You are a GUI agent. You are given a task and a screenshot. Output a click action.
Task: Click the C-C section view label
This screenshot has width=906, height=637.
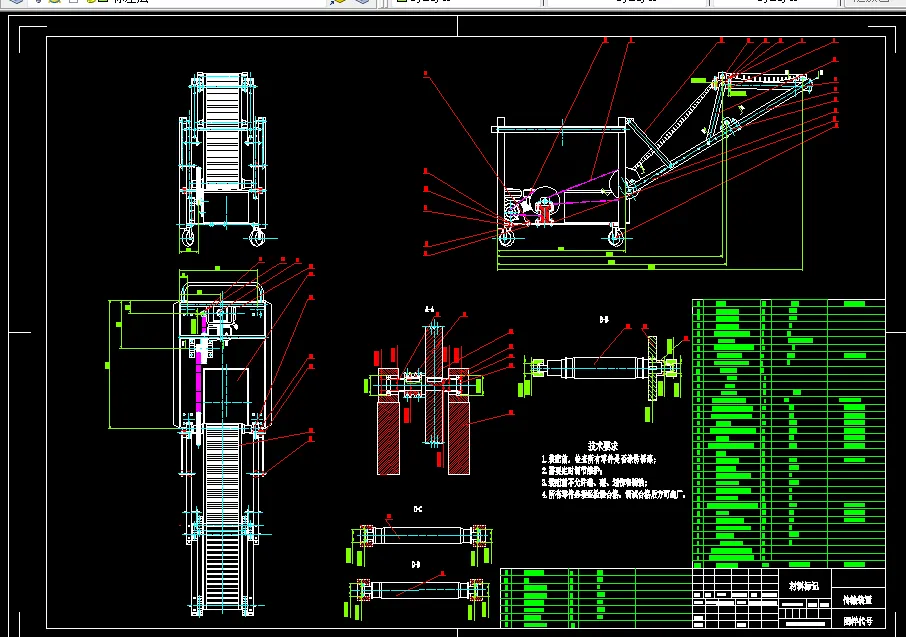point(418,509)
